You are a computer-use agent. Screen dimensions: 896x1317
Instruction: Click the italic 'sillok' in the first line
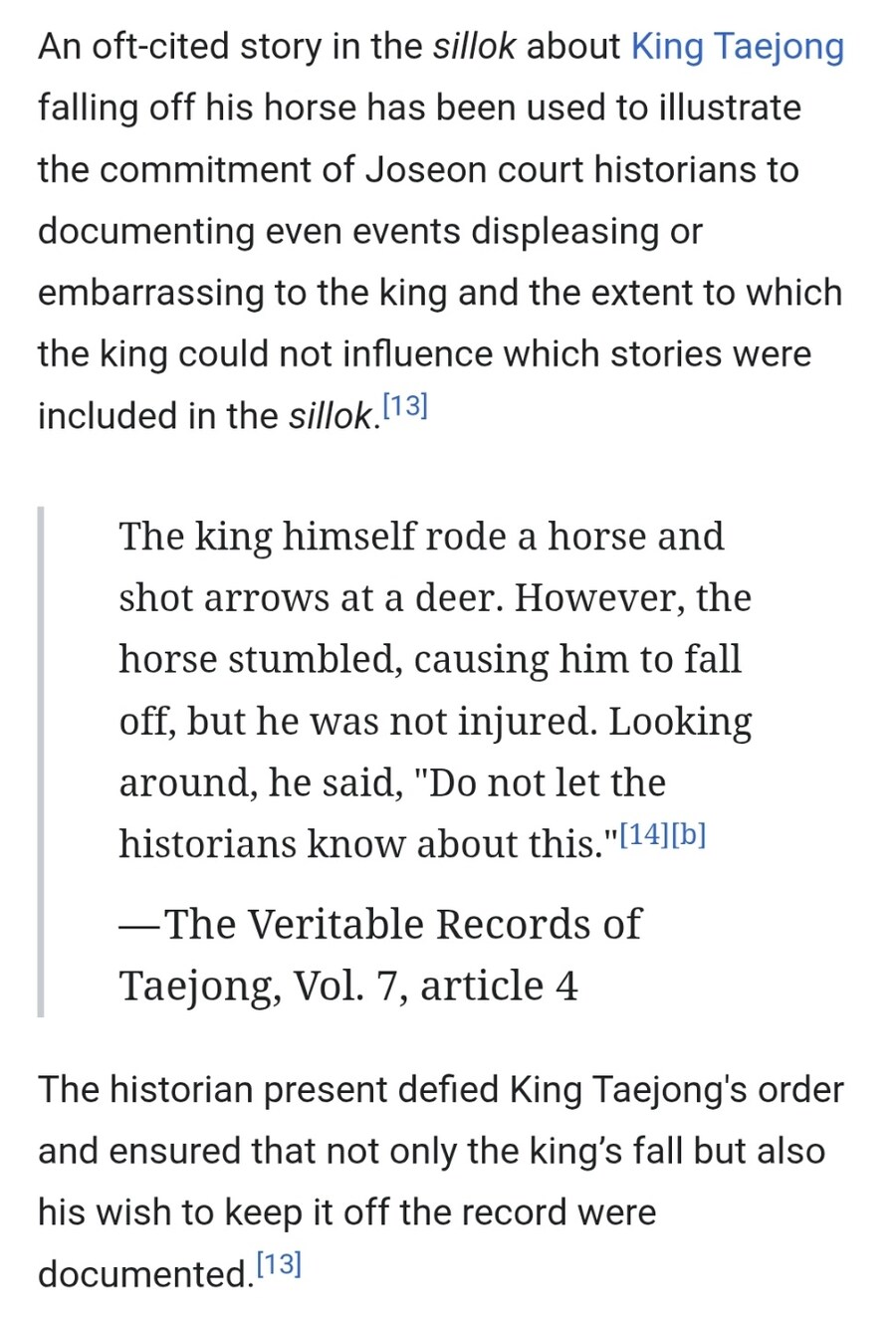[475, 47]
